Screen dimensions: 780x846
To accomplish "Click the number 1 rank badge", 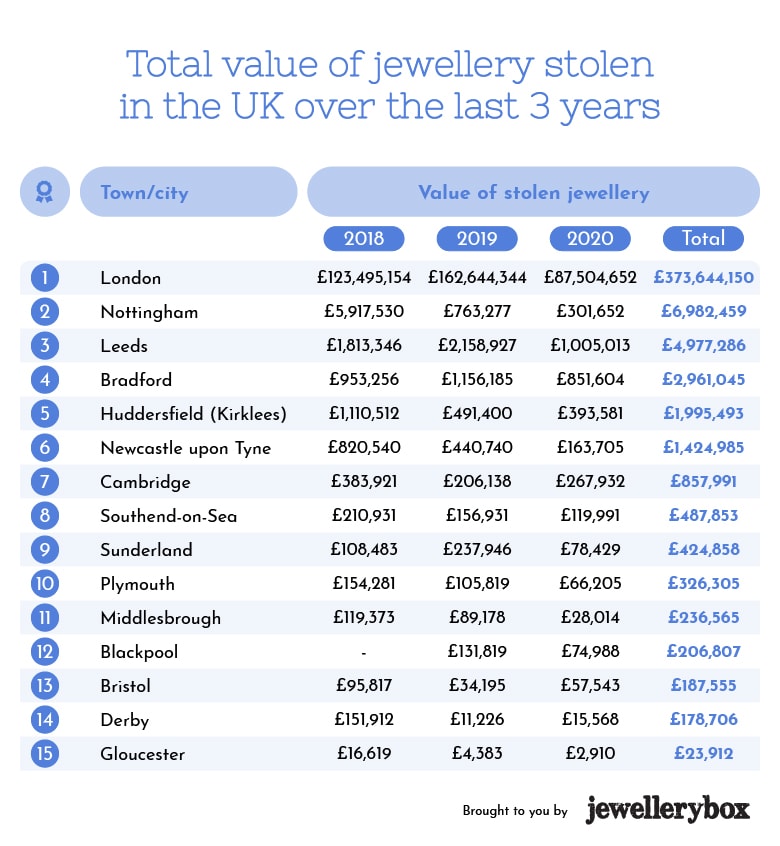I will click(45, 278).
